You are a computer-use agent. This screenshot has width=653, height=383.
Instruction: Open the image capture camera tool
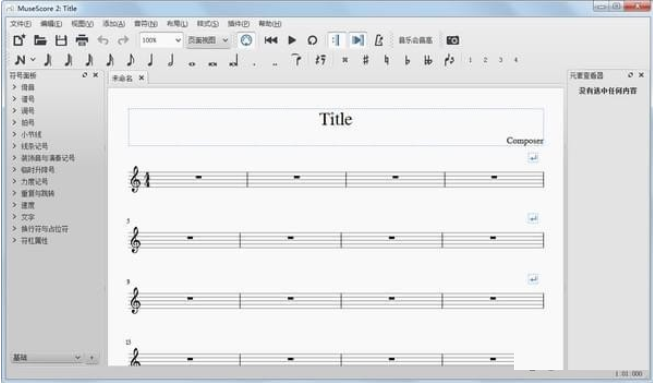(x=453, y=40)
